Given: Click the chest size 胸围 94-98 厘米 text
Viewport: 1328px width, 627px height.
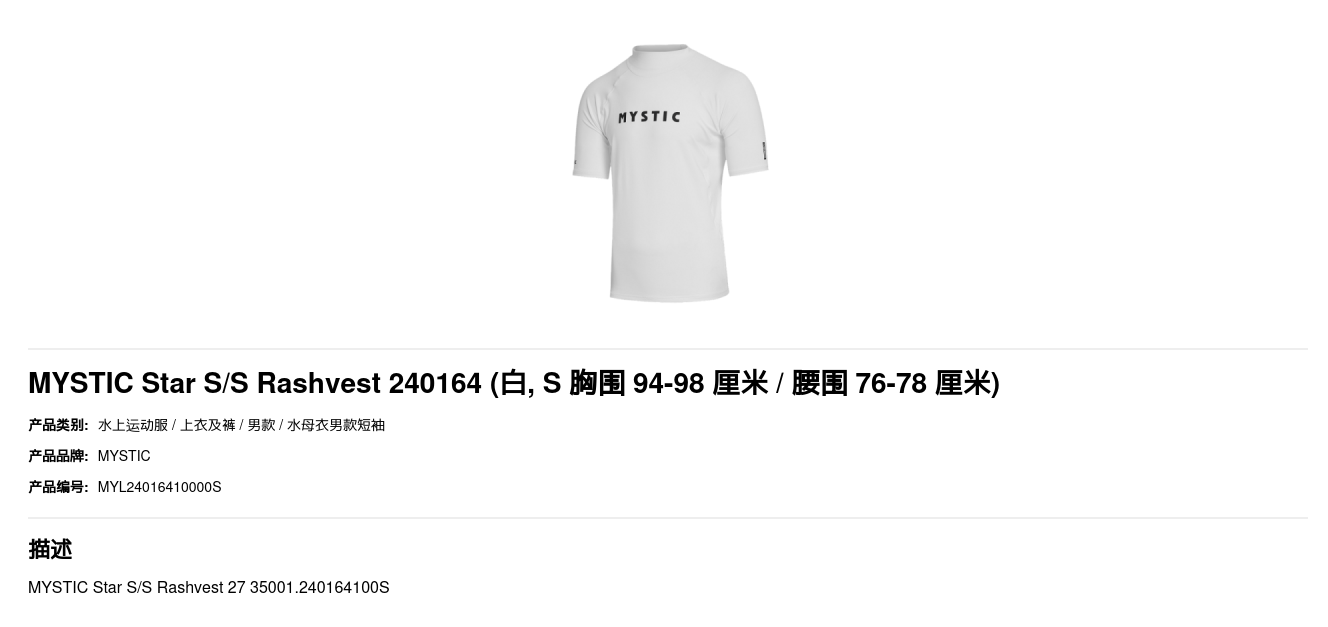Looking at the screenshot, I should click(668, 383).
